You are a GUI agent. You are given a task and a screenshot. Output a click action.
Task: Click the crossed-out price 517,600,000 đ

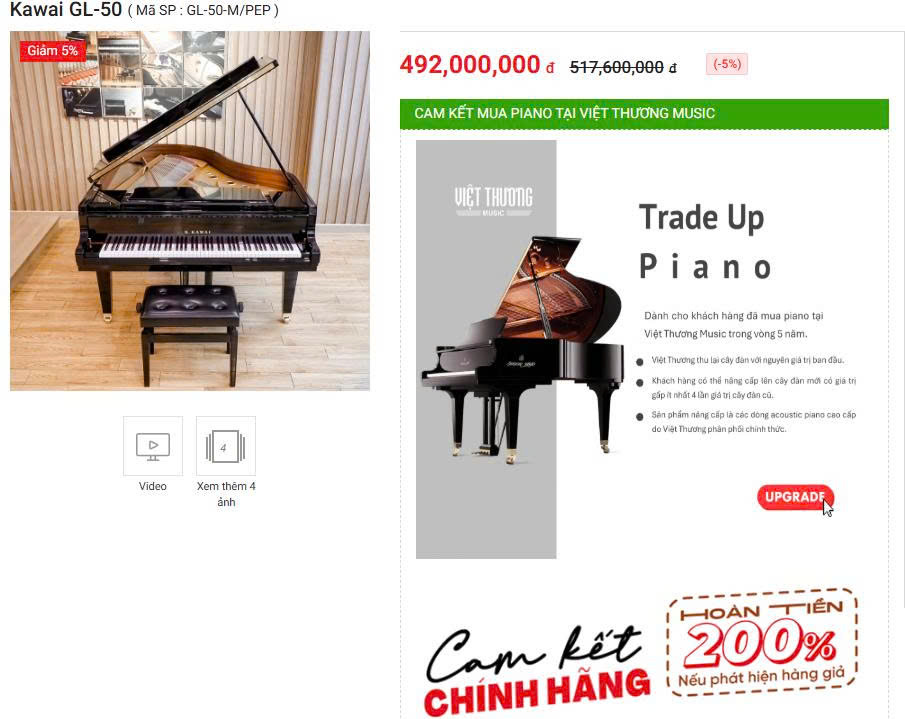pyautogui.click(x=623, y=68)
